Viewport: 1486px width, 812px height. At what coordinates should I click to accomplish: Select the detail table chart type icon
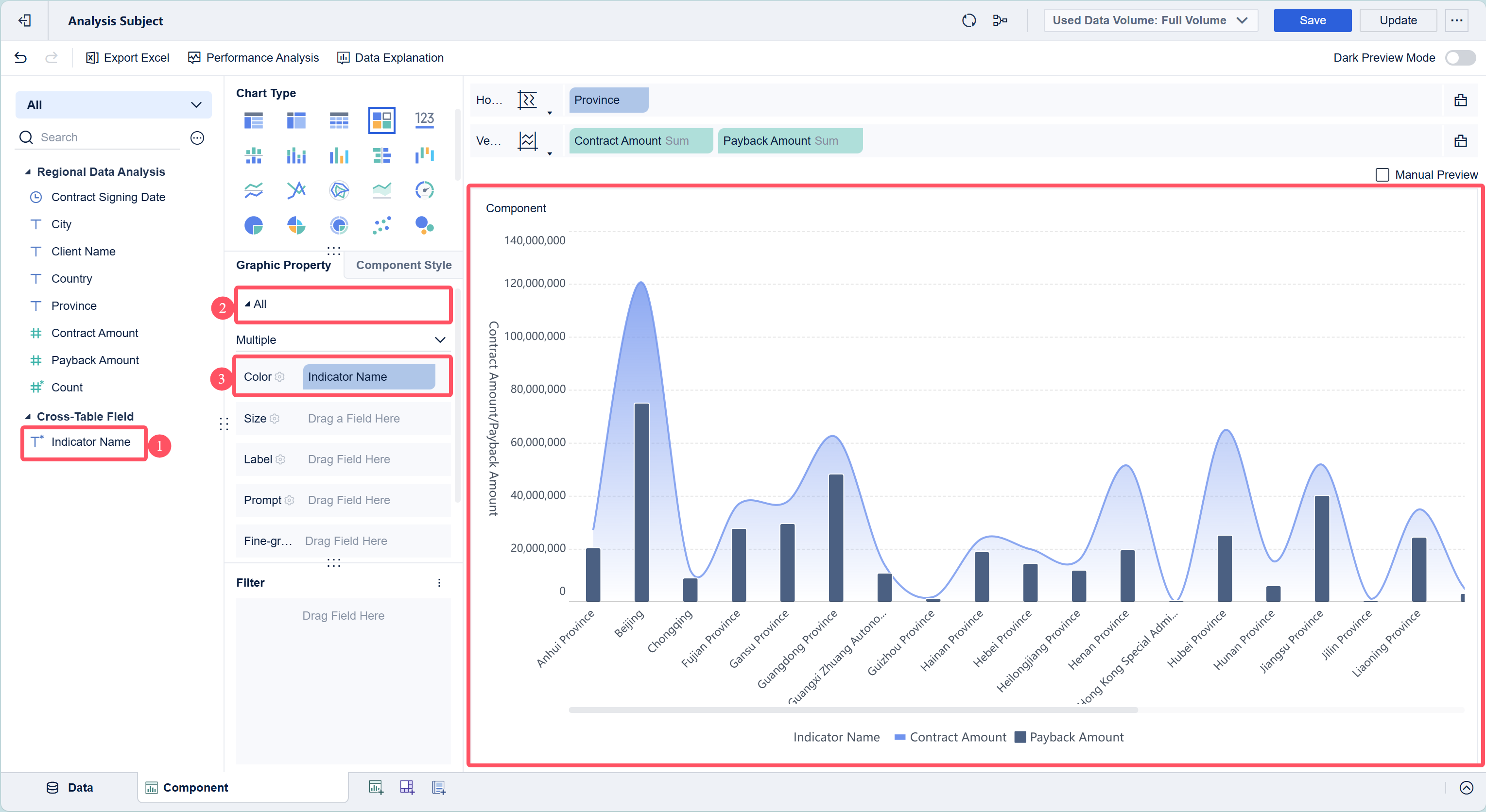pyautogui.click(x=339, y=120)
